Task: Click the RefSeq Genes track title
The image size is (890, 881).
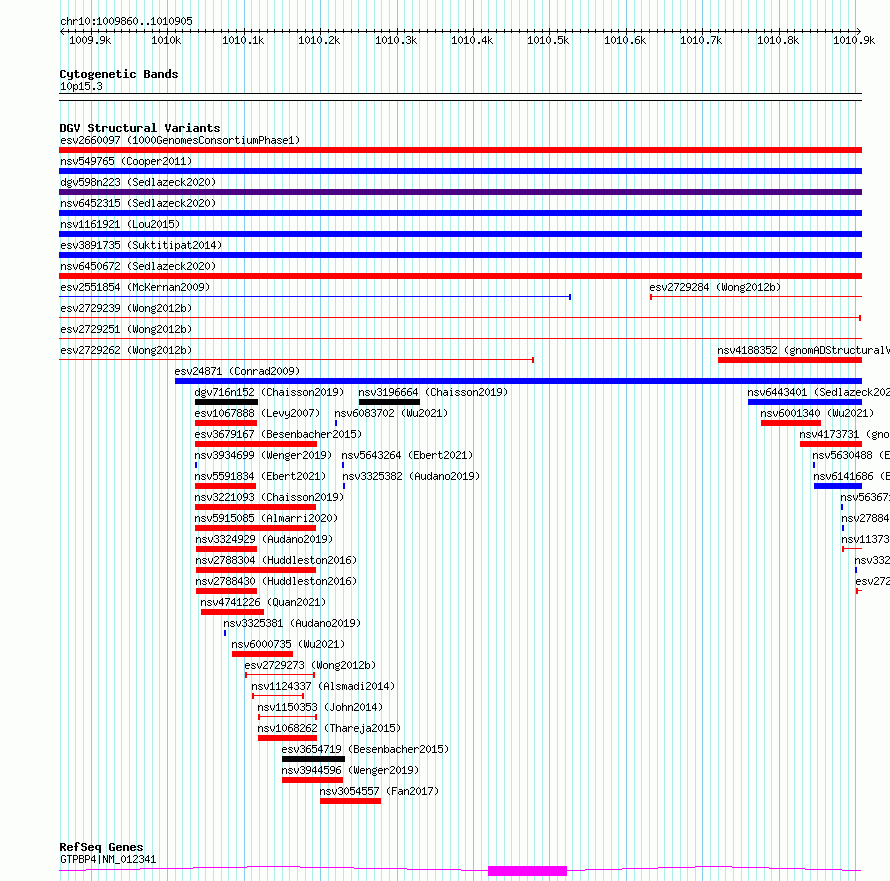Action: [101, 847]
